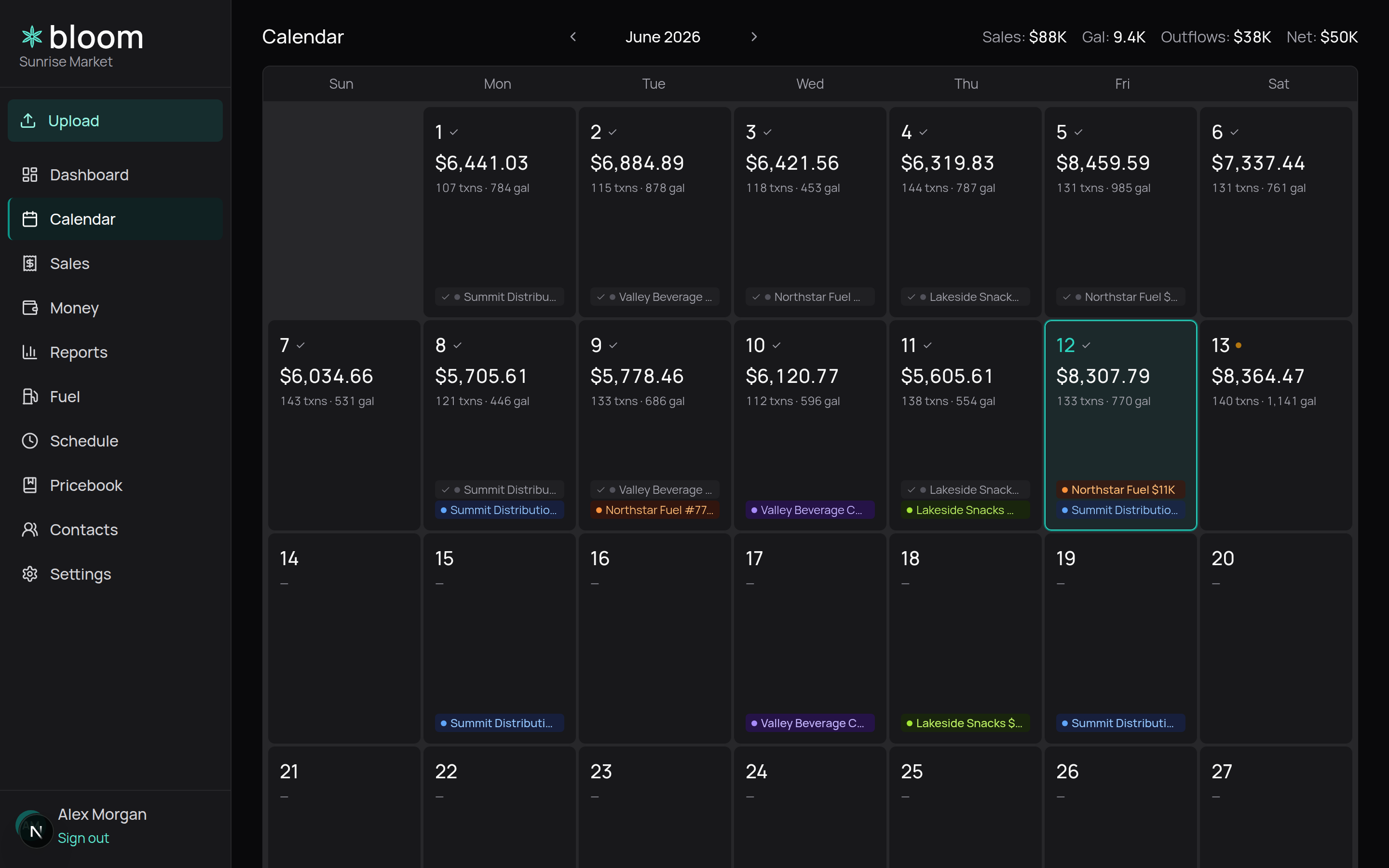This screenshot has width=1389, height=868.
Task: Open completed Valley Beverage event on June 2
Action: coord(655,297)
